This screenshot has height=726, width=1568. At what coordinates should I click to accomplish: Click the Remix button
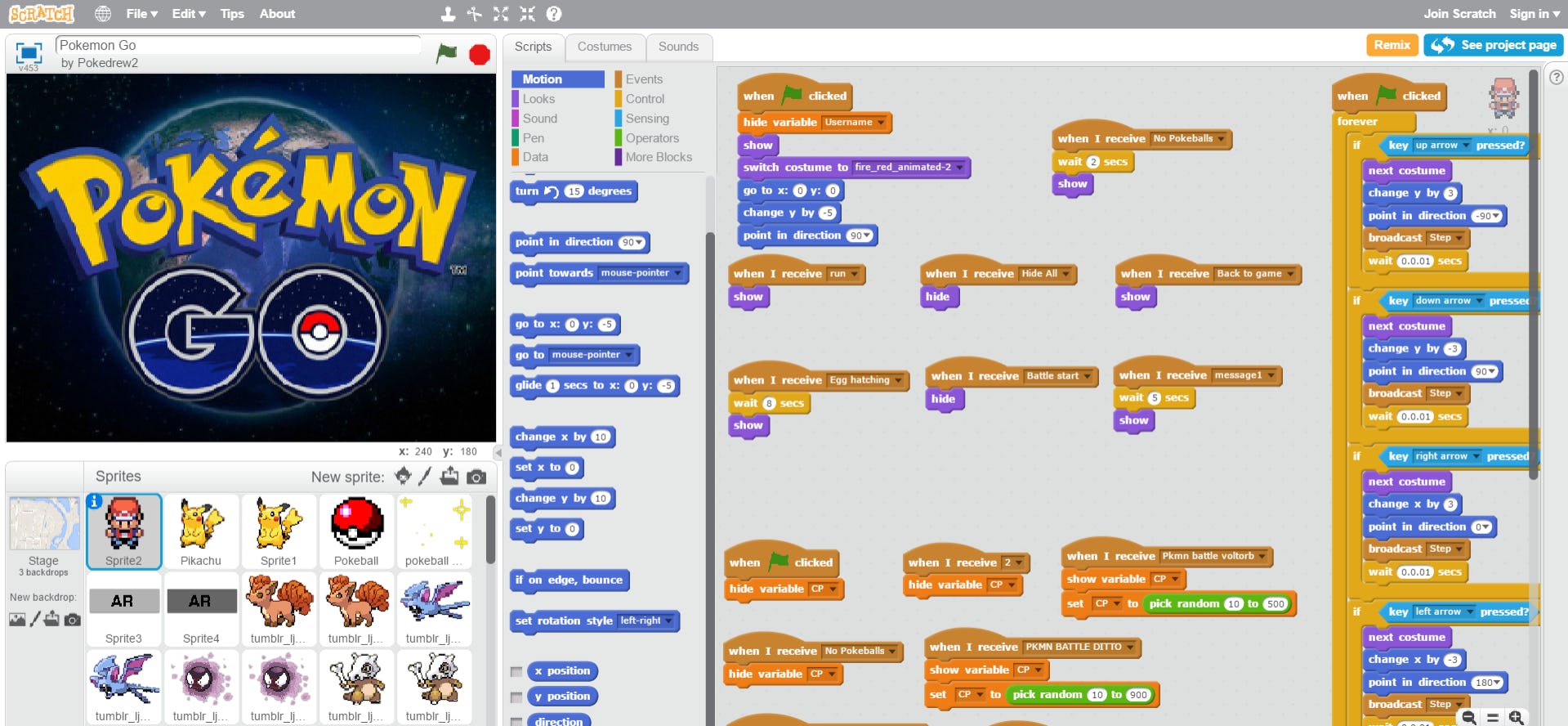coord(1392,45)
